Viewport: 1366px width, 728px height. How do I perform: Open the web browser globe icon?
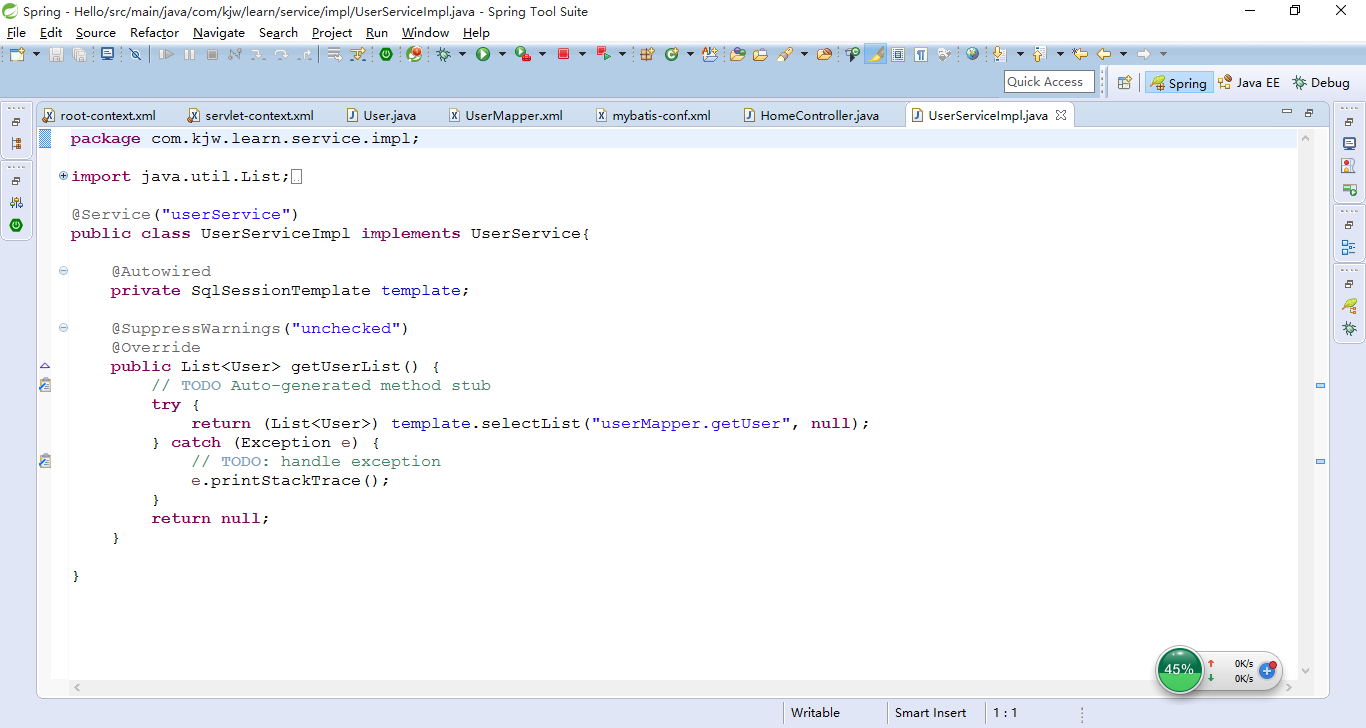pos(972,54)
